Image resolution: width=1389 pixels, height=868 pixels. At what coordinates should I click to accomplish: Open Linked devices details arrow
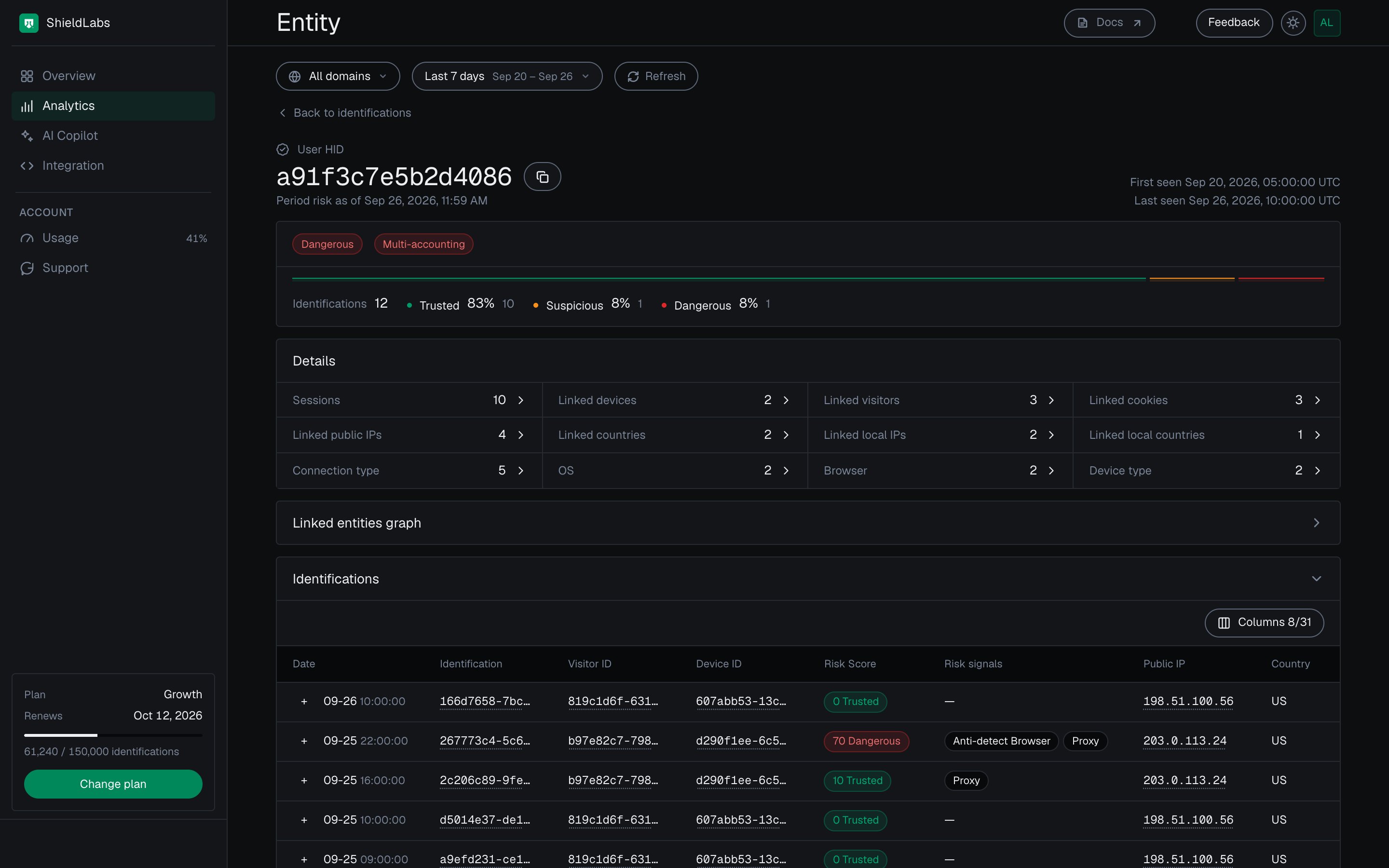[x=786, y=400]
